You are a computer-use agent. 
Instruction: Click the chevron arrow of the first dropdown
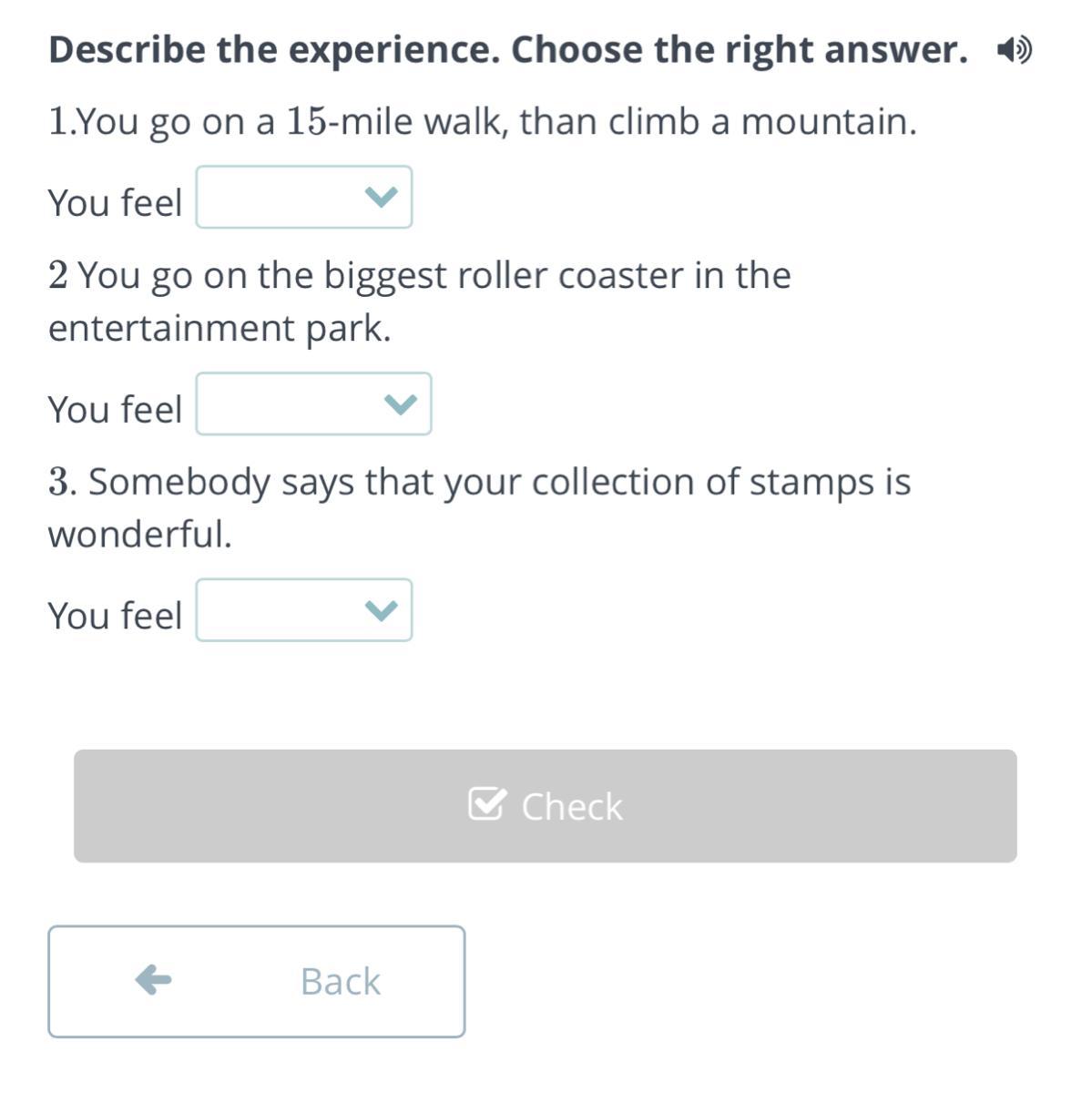coord(381,197)
